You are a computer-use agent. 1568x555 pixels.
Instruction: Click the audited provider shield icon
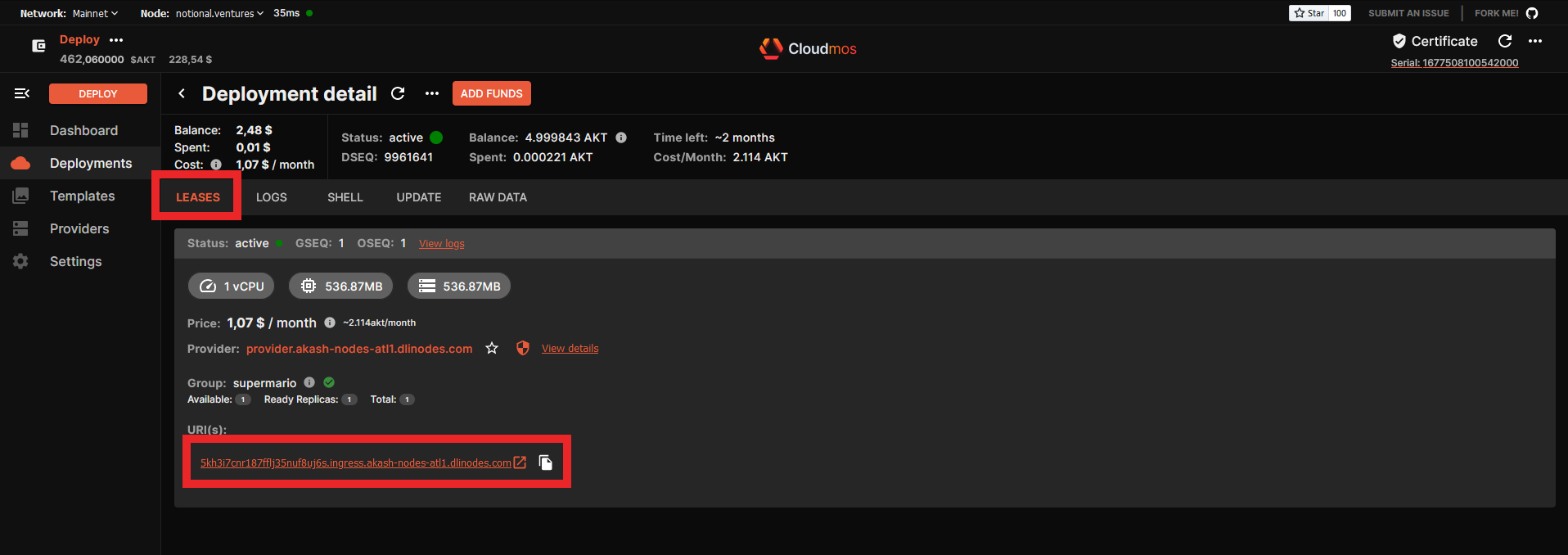[x=523, y=349]
